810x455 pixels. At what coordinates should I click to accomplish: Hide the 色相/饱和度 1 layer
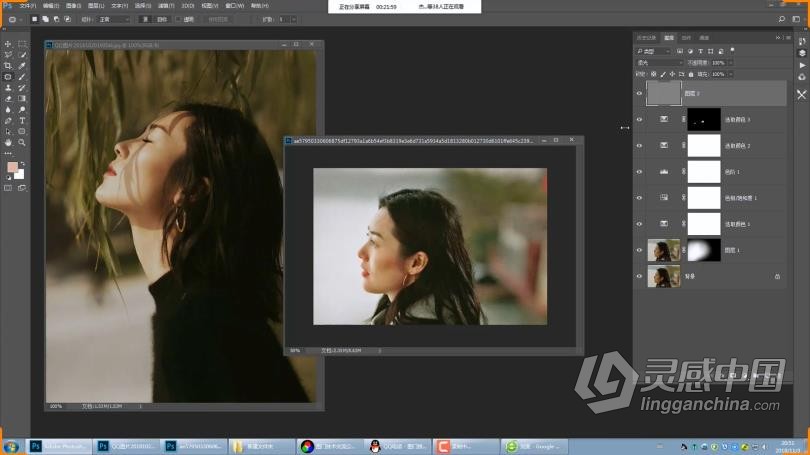click(639, 198)
